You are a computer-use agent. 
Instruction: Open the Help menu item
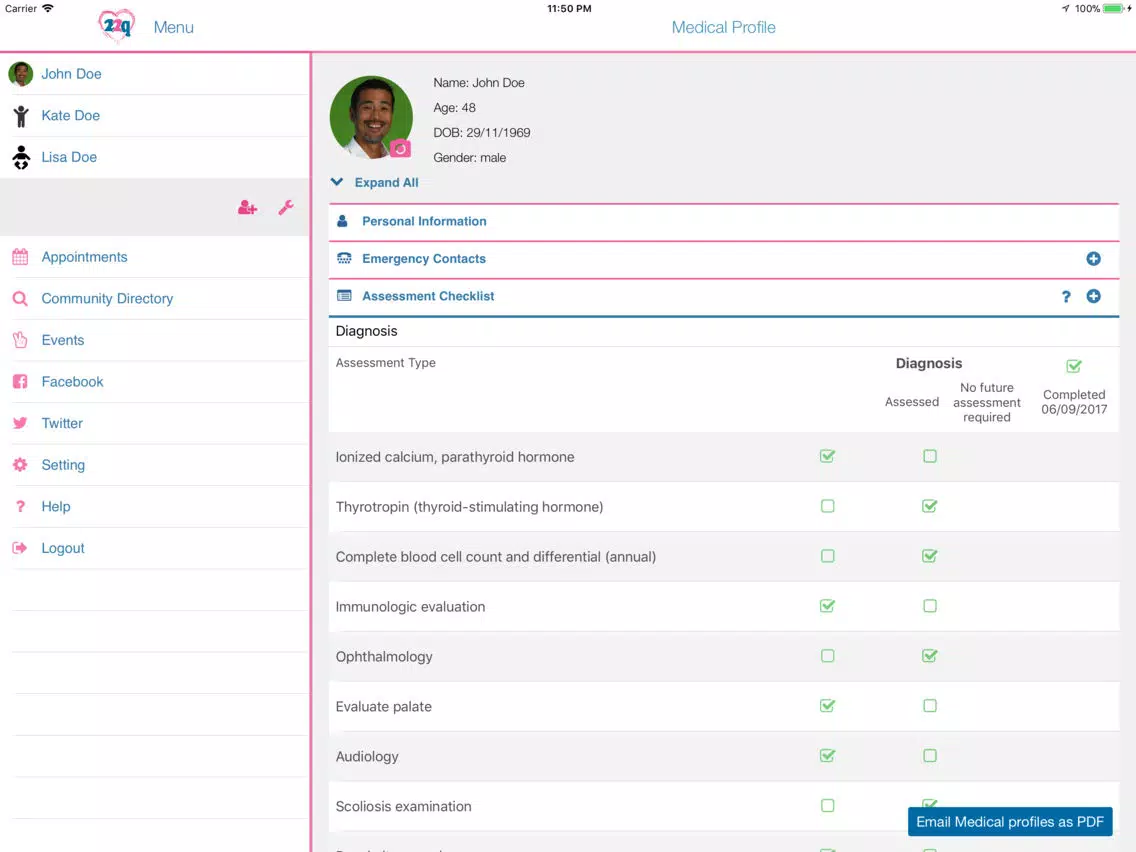point(155,506)
